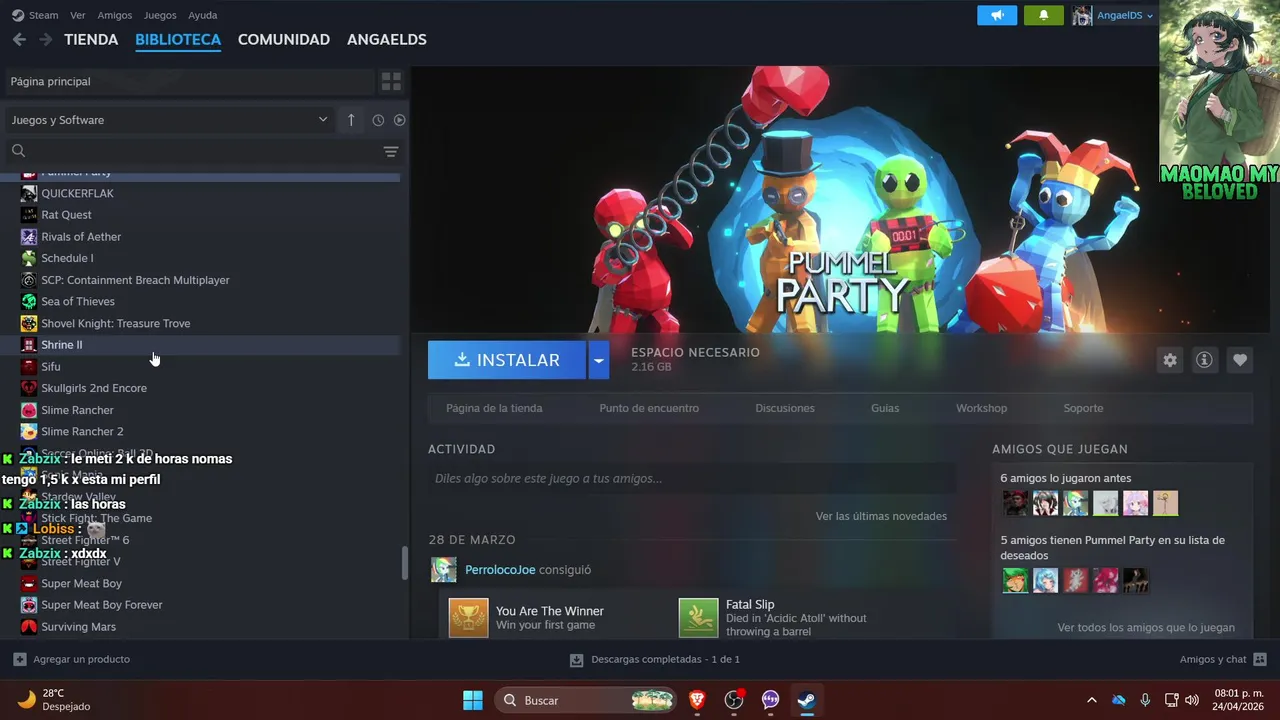Open Workshop link
Viewport: 1280px width, 720px height.
coord(981,408)
